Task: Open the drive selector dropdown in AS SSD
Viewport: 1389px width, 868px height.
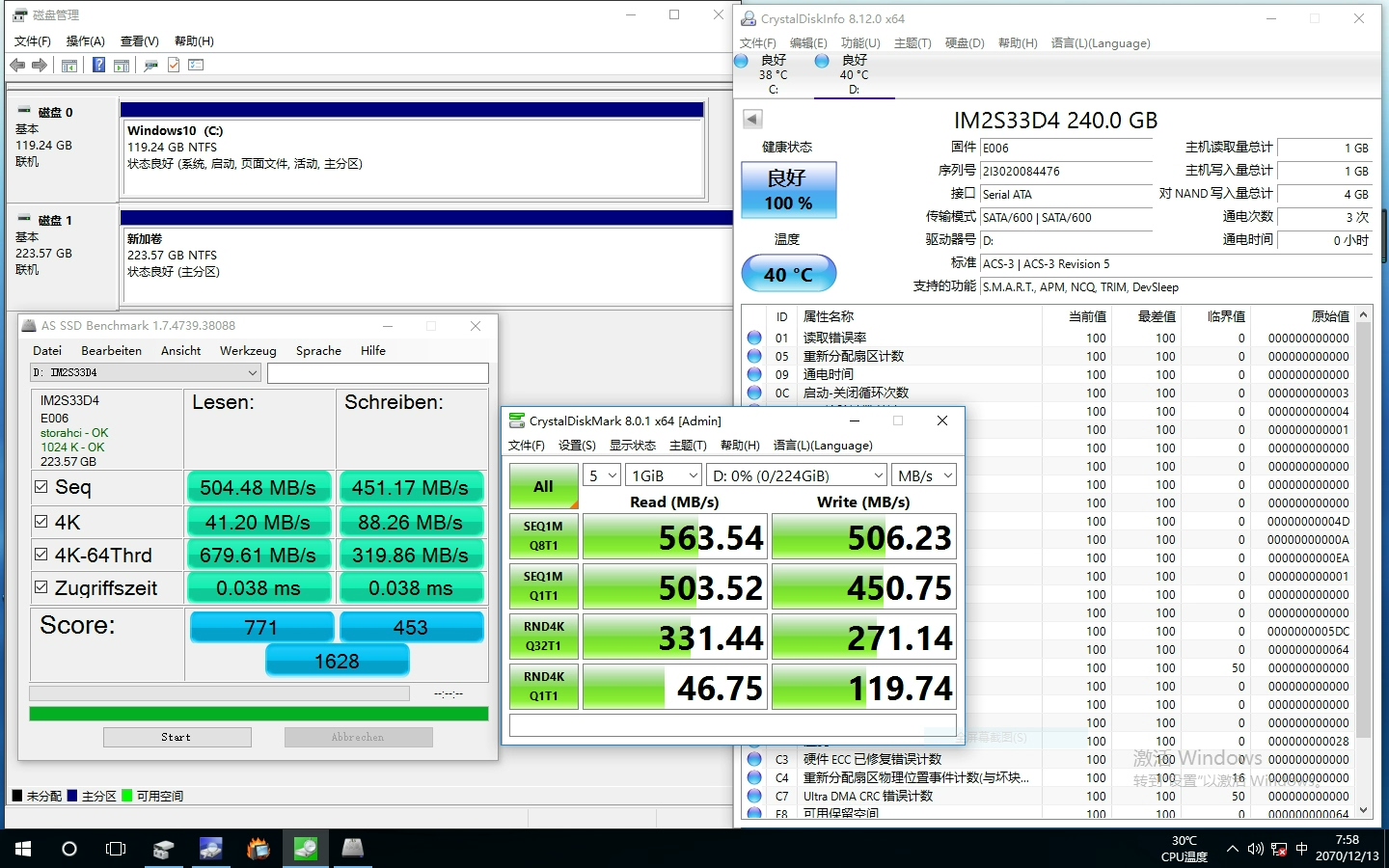Action: [146, 372]
